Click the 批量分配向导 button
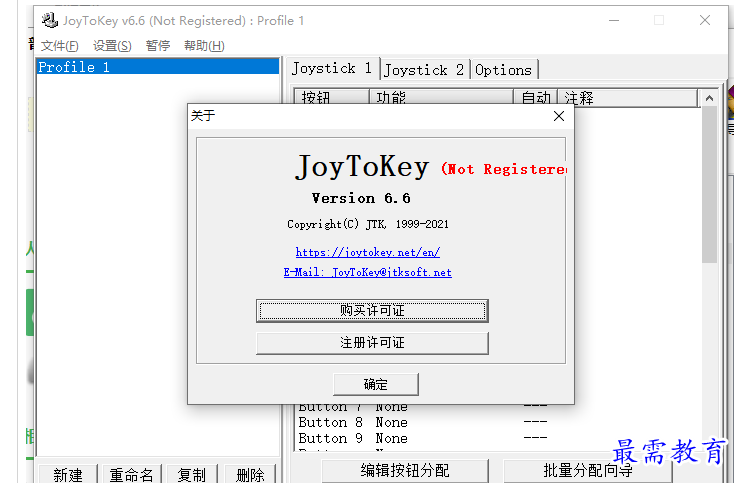This screenshot has height=483, width=734. [588, 471]
